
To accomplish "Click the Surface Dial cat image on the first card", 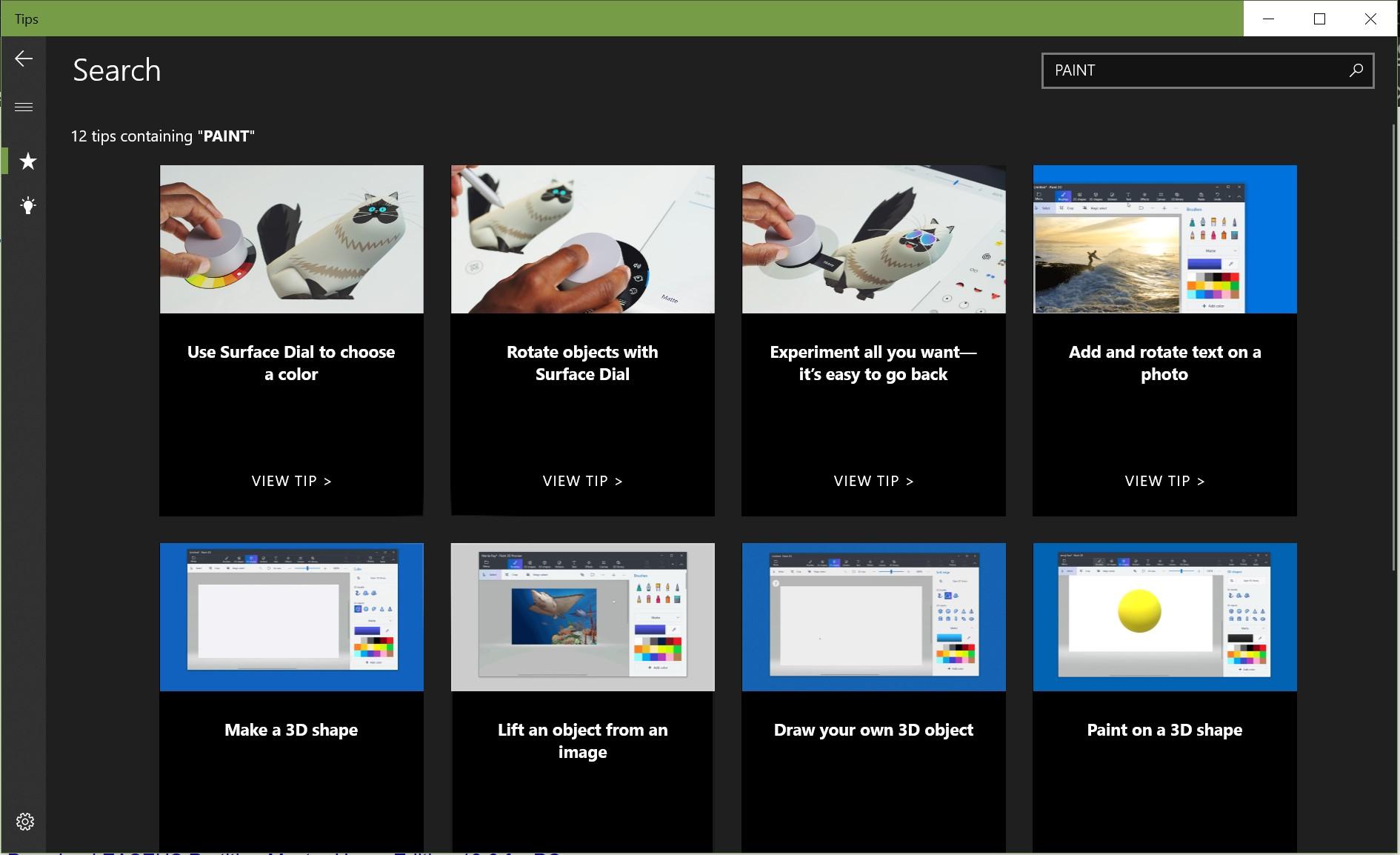I will click(290, 239).
